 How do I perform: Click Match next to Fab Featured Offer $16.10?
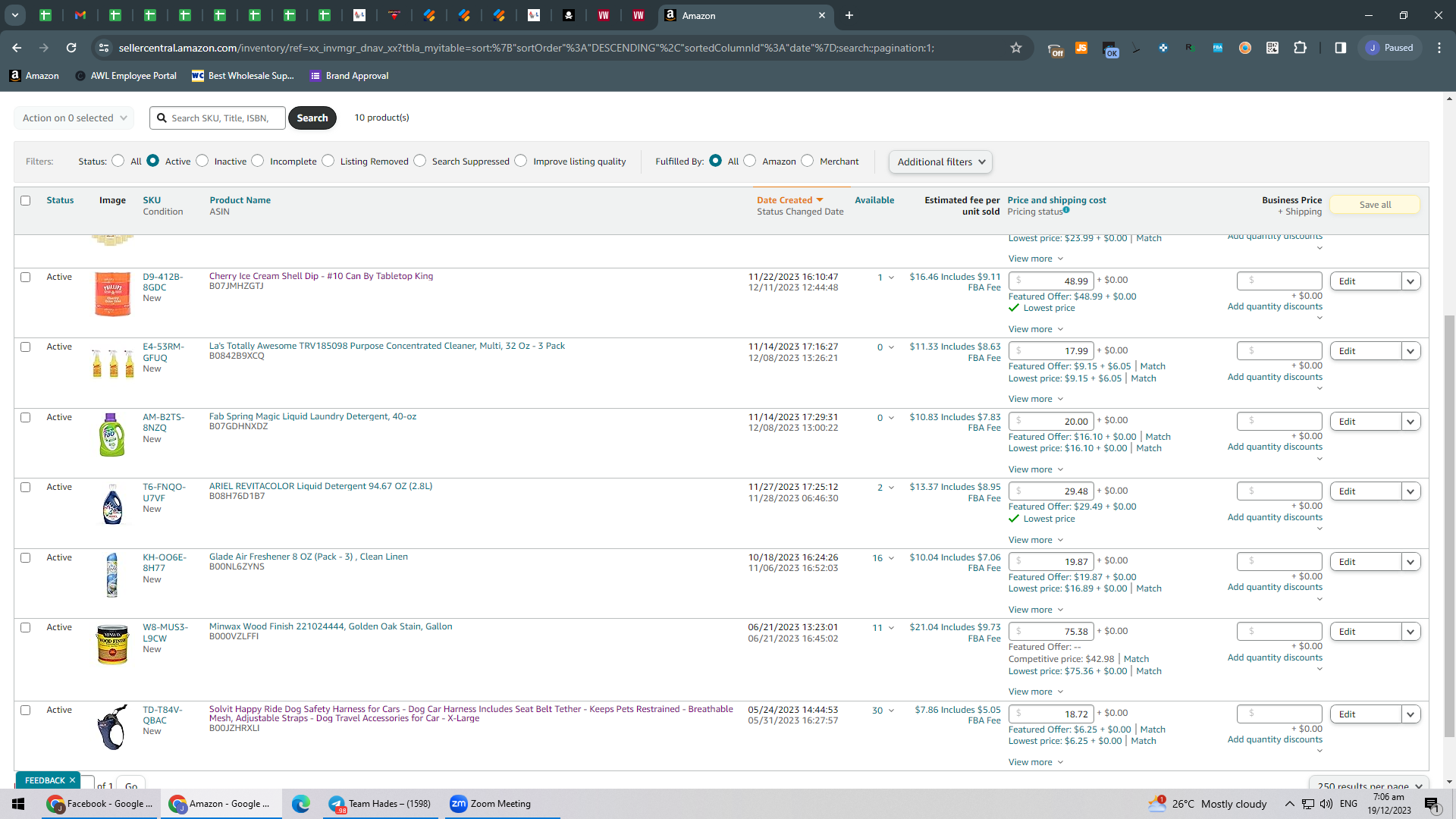pyautogui.click(x=1158, y=437)
